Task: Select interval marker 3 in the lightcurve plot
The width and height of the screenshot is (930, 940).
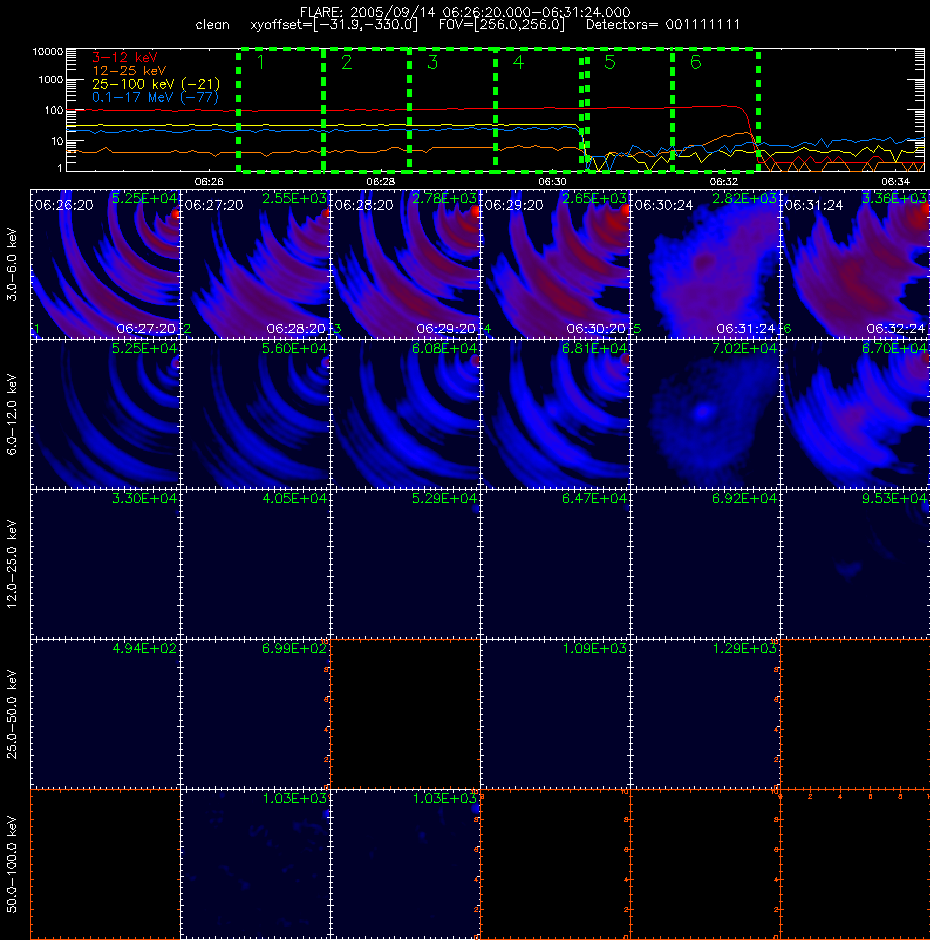Action: point(433,62)
